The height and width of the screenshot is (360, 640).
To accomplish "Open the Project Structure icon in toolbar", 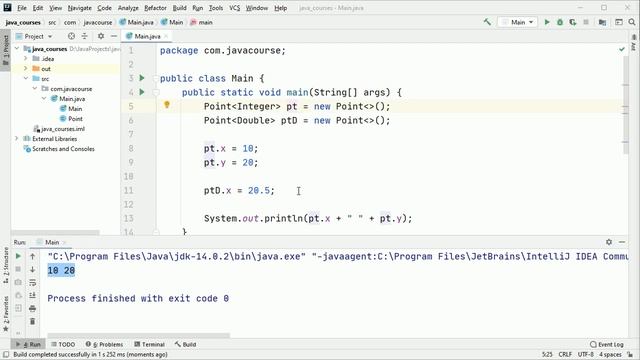I will point(602,22).
